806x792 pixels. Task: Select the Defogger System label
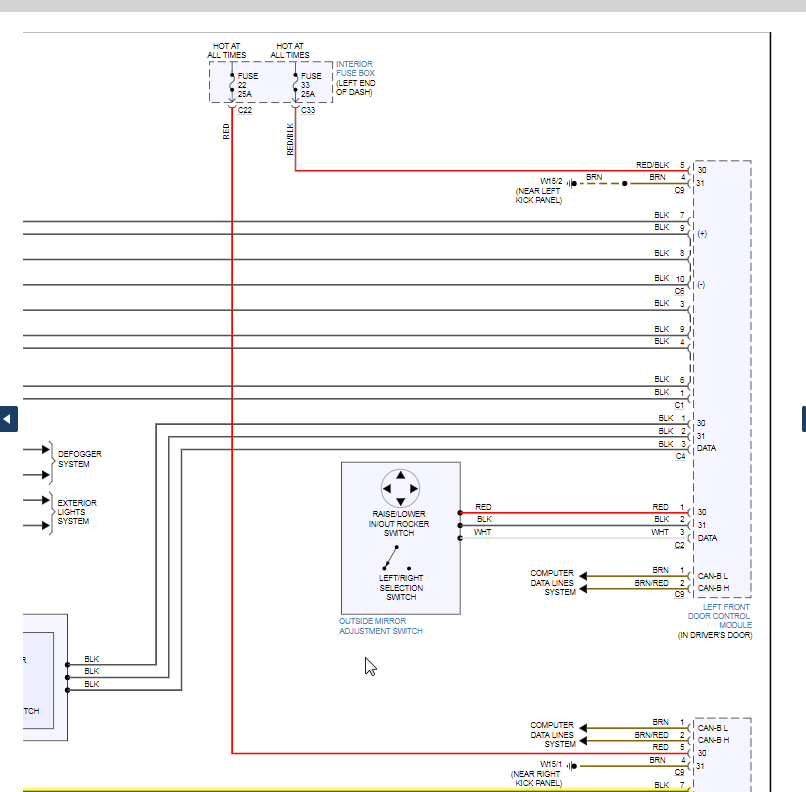[x=79, y=459]
